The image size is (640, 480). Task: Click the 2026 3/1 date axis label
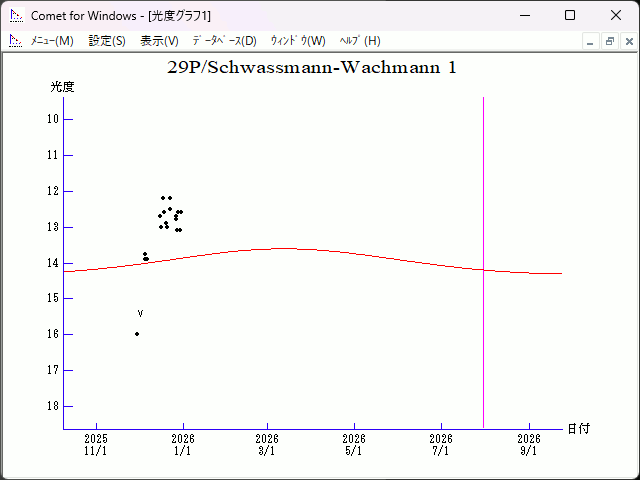(267, 444)
